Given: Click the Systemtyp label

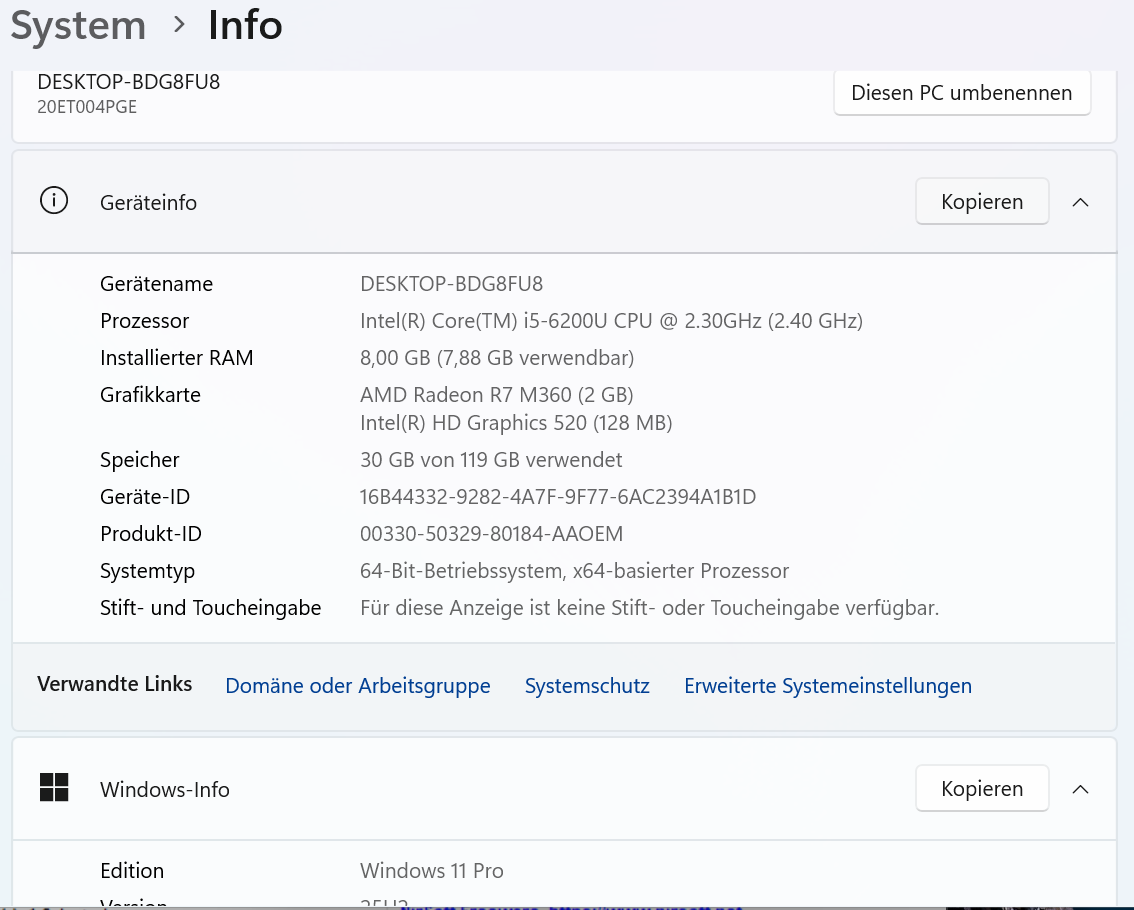Looking at the screenshot, I should click(x=148, y=571).
